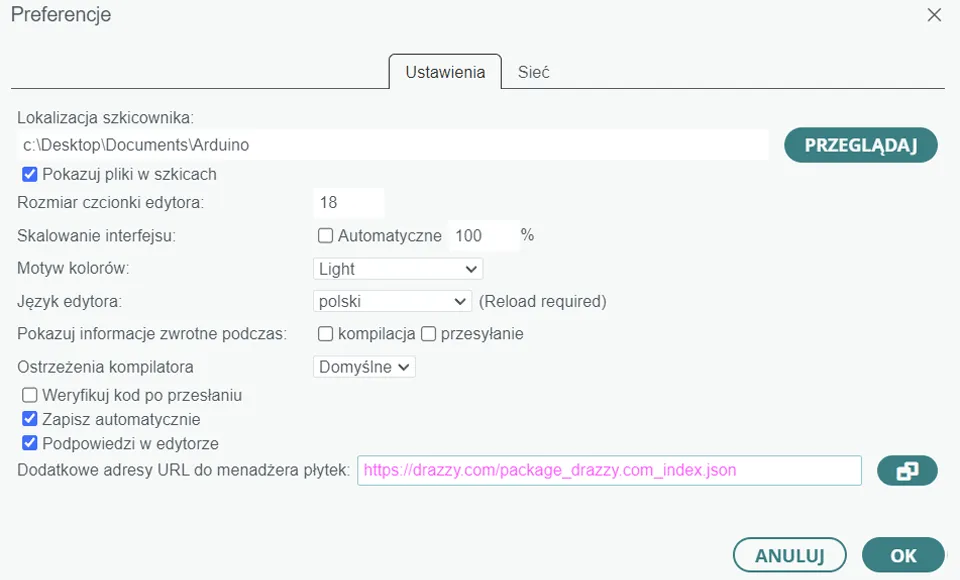Expand the 'Język edytora' polski dropdown
Image resolution: width=960 pixels, height=580 pixels.
[x=392, y=301]
